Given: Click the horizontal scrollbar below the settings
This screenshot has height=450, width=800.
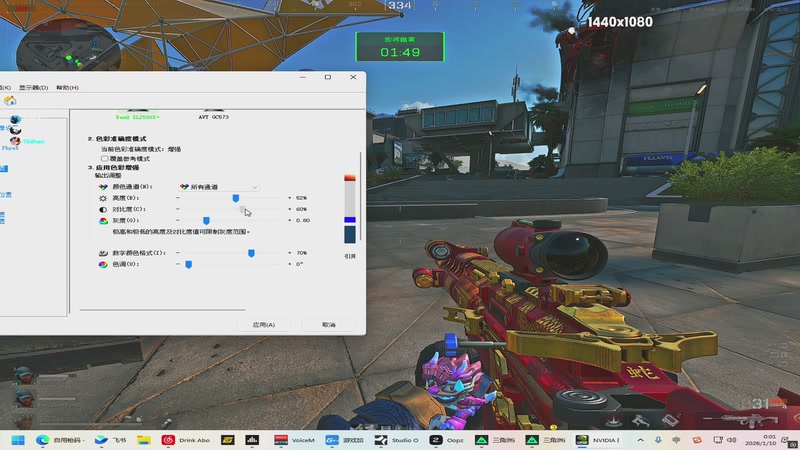Looking at the screenshot, I should coord(162,310).
